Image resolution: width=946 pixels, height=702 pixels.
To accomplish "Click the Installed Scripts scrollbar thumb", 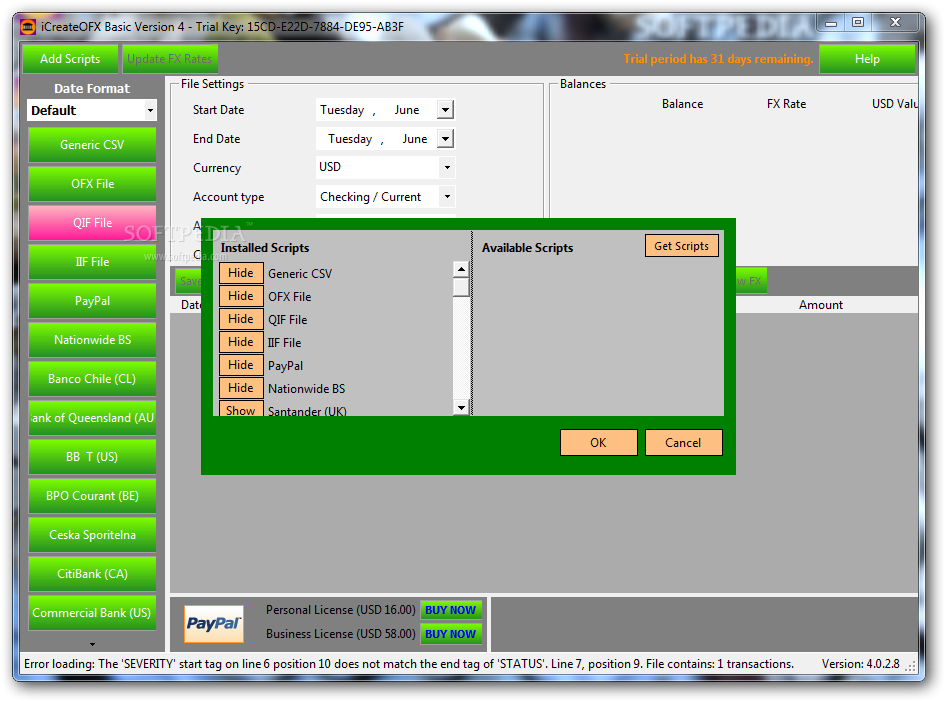I will (461, 287).
